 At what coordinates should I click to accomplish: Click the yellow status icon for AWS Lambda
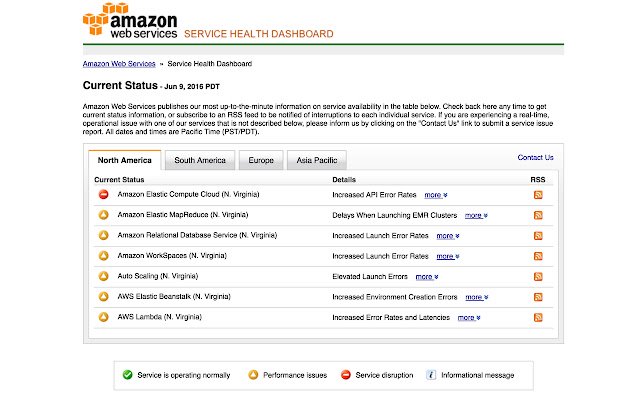(x=104, y=317)
